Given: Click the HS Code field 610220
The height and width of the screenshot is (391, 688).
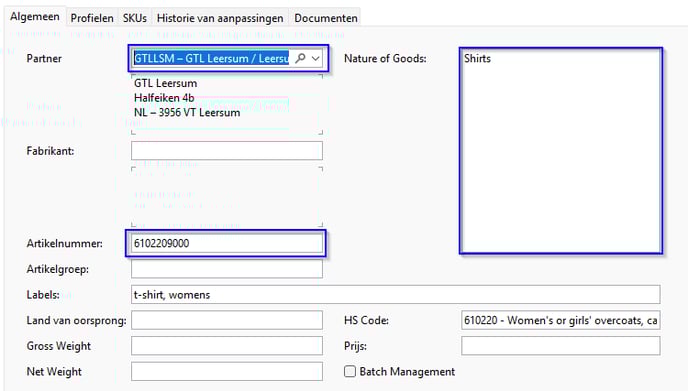Looking at the screenshot, I should [x=561, y=320].
